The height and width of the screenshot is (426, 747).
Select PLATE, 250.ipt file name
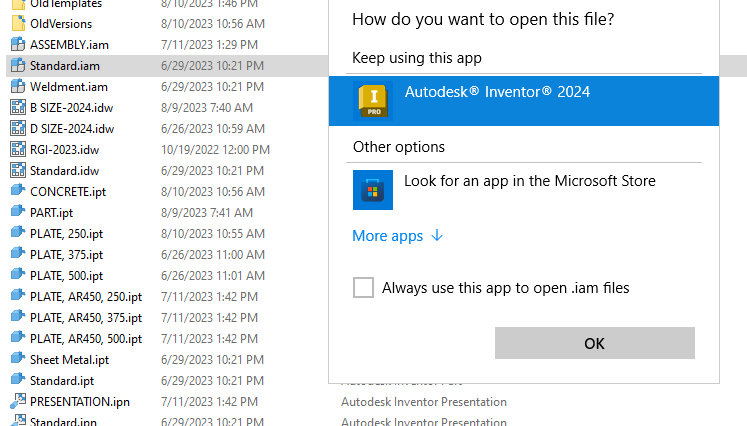coord(67,233)
